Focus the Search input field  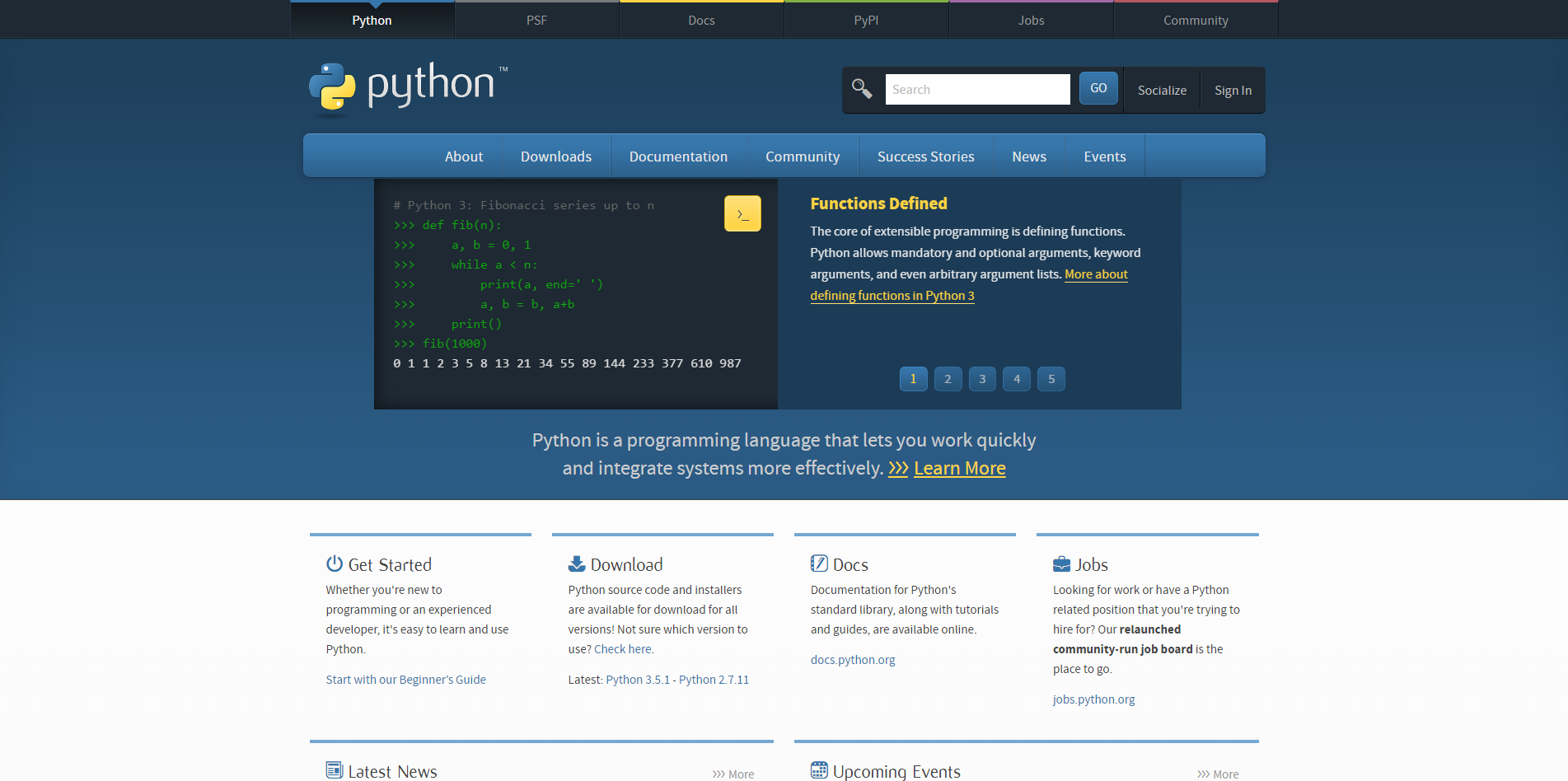[x=977, y=89]
